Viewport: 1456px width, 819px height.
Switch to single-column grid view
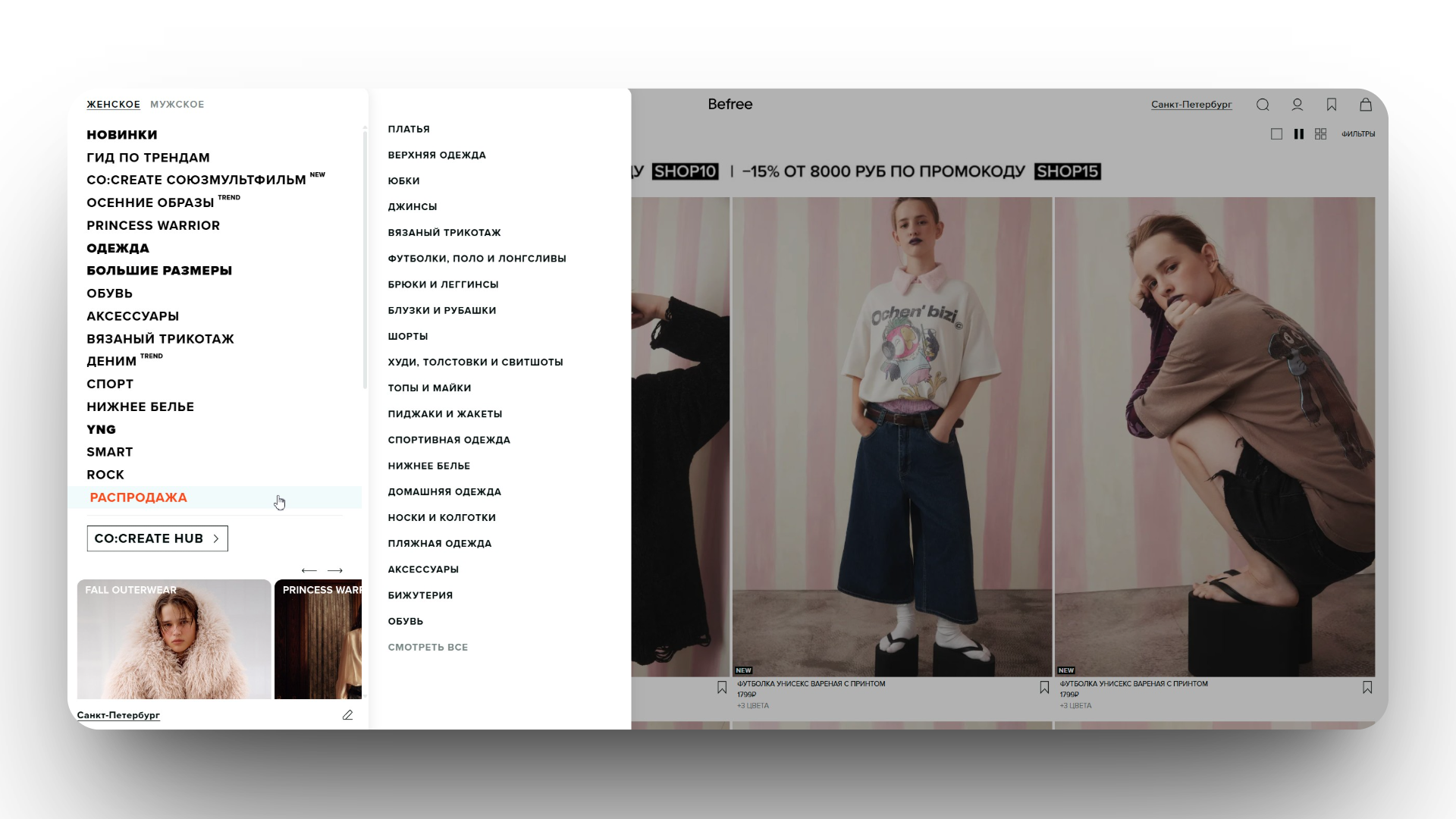coord(1276,134)
